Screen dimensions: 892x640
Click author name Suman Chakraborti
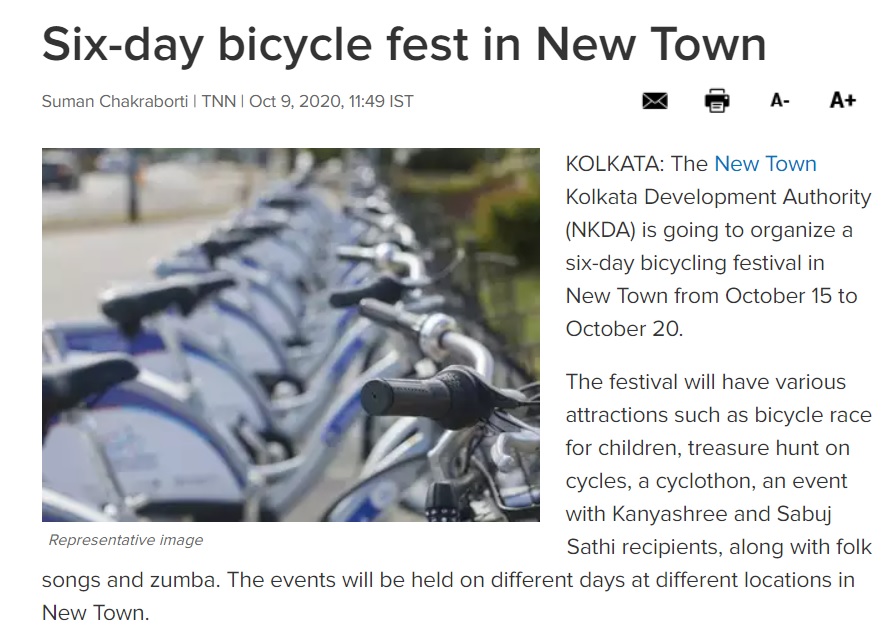[115, 101]
